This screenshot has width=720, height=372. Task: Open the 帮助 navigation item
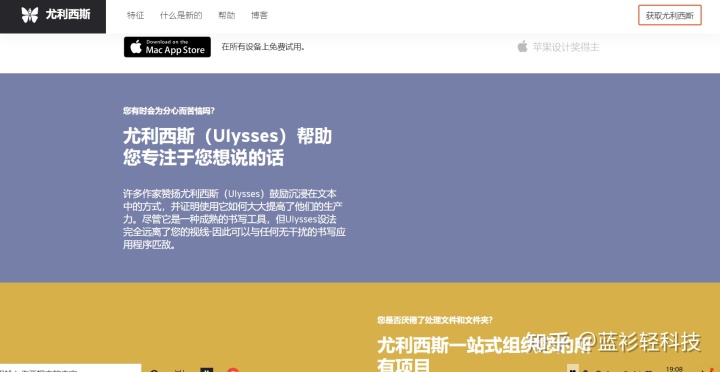click(226, 15)
